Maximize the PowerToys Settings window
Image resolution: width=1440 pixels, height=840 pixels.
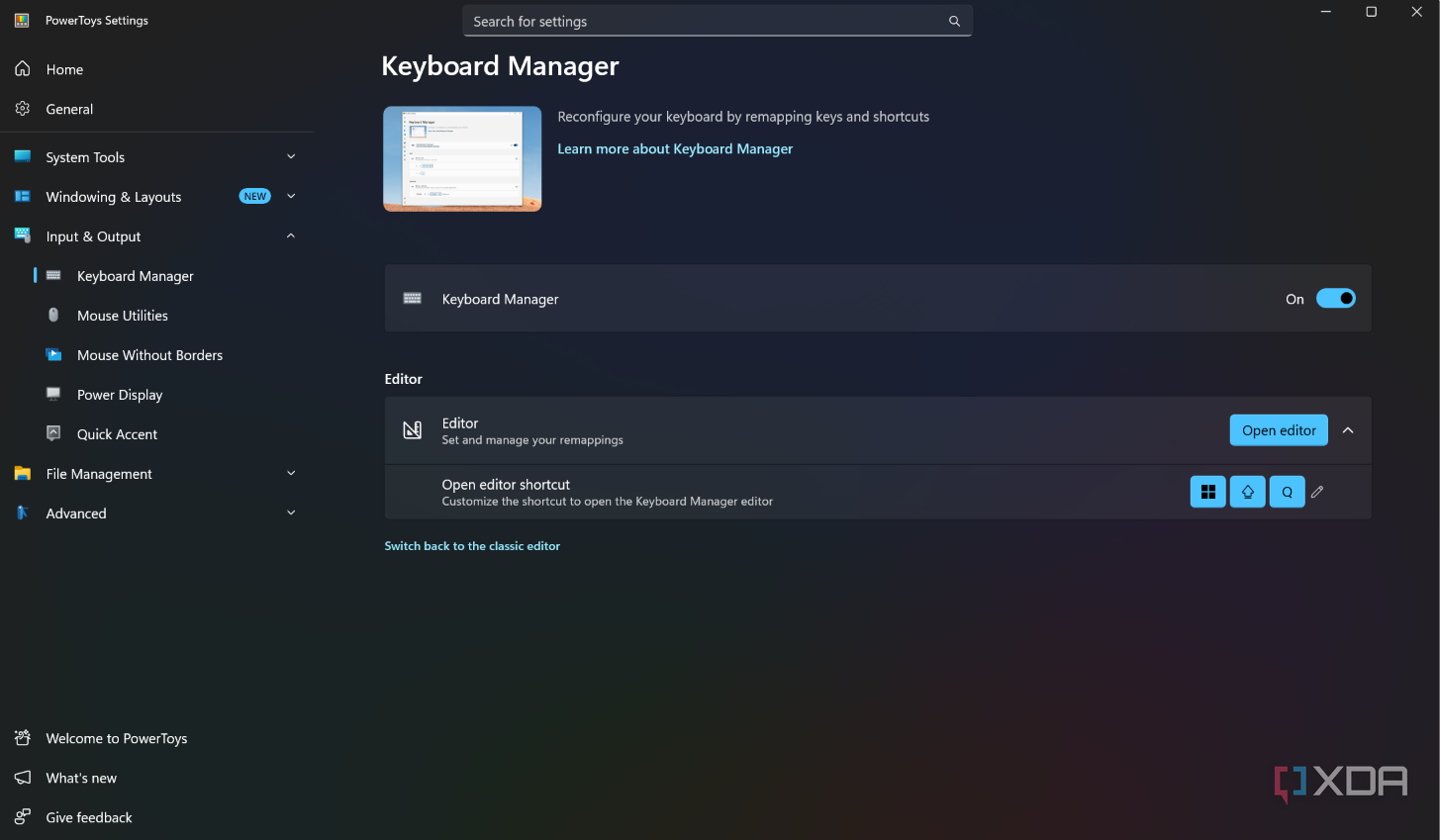point(1371,12)
